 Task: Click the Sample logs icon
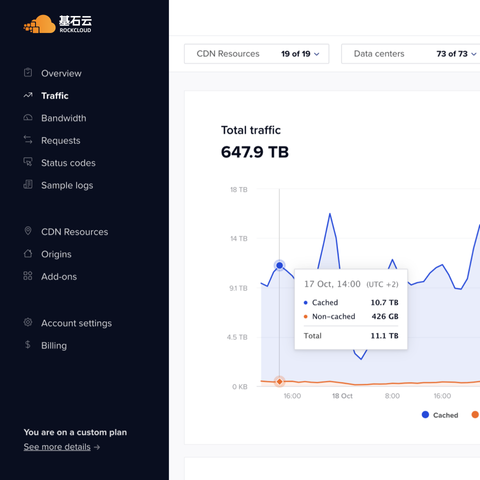(x=28, y=184)
